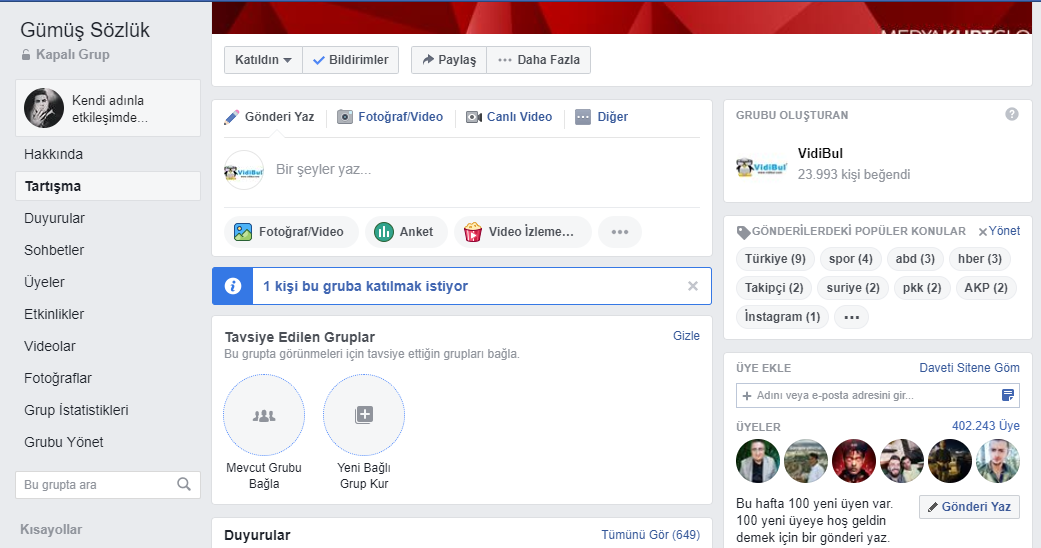The width and height of the screenshot is (1041, 548).
Task: Click the VidiBul page logo in creator card
Action: [761, 166]
